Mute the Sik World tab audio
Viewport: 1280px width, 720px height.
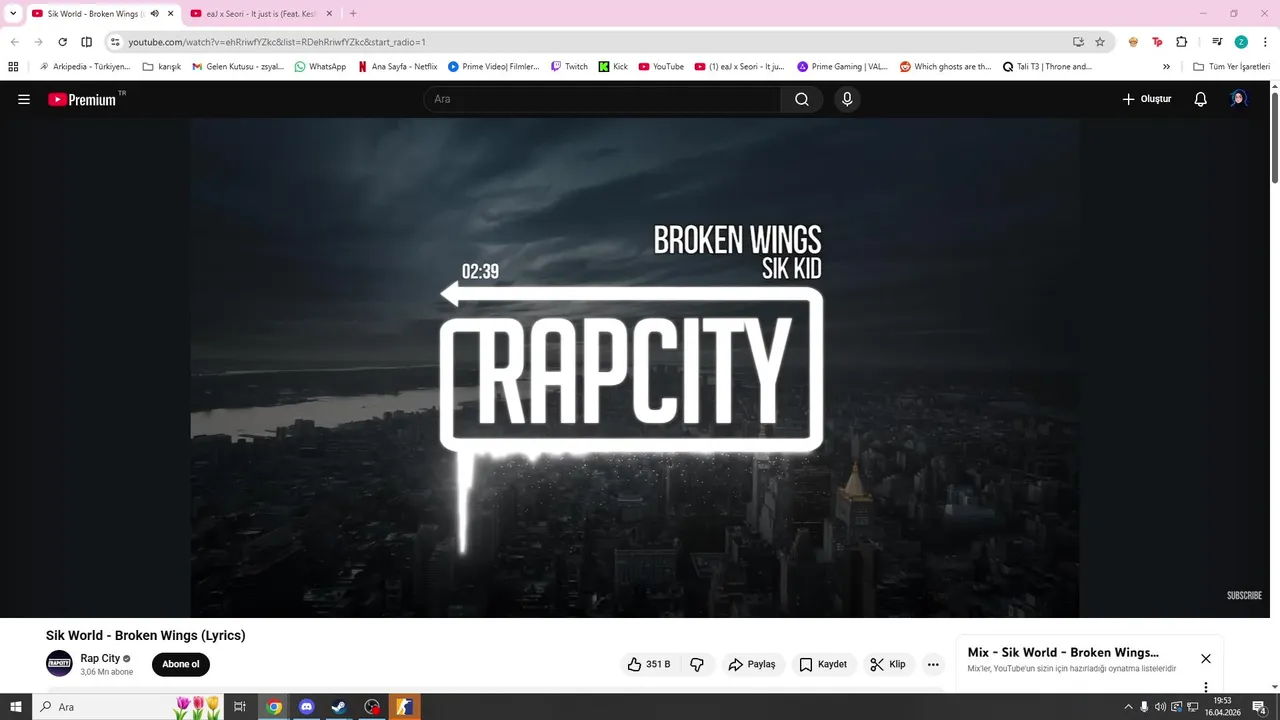(x=155, y=14)
